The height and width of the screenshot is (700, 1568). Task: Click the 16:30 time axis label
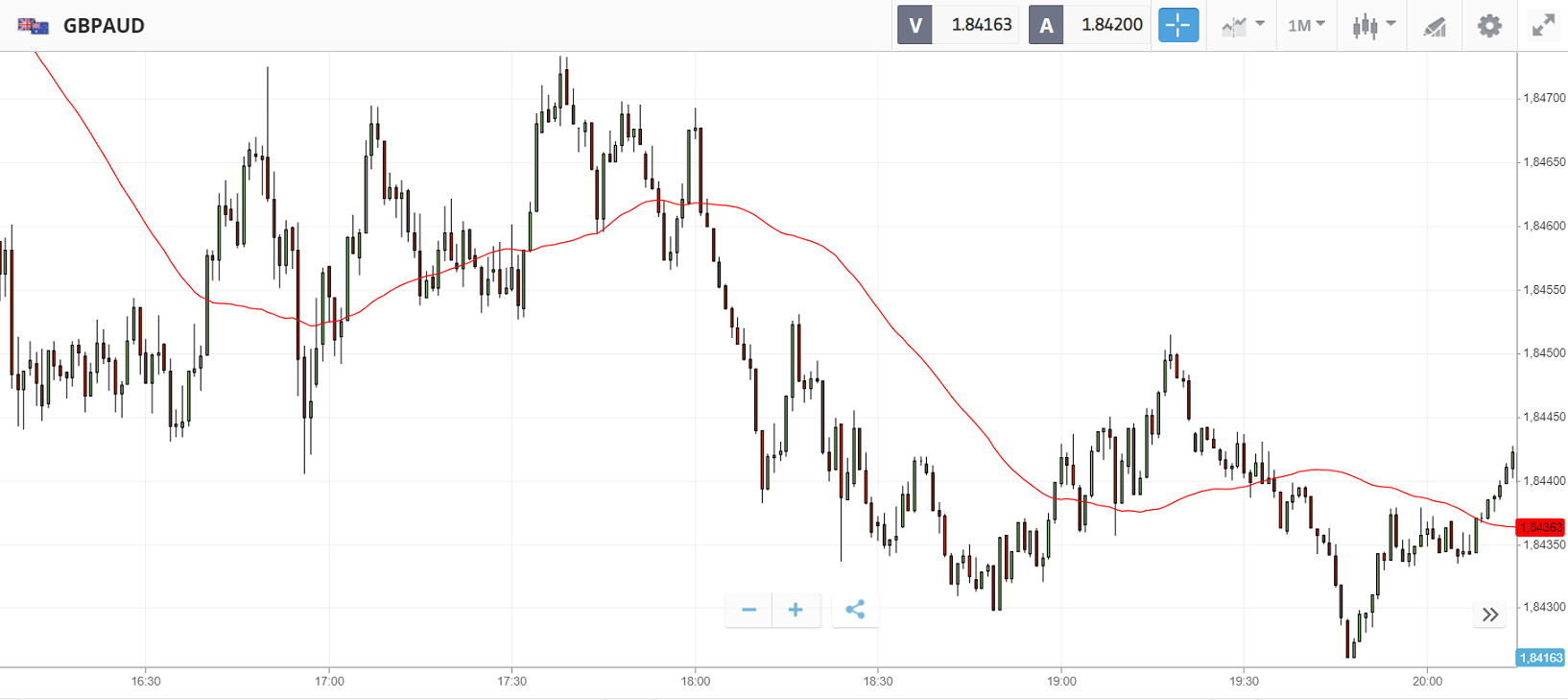click(x=146, y=682)
